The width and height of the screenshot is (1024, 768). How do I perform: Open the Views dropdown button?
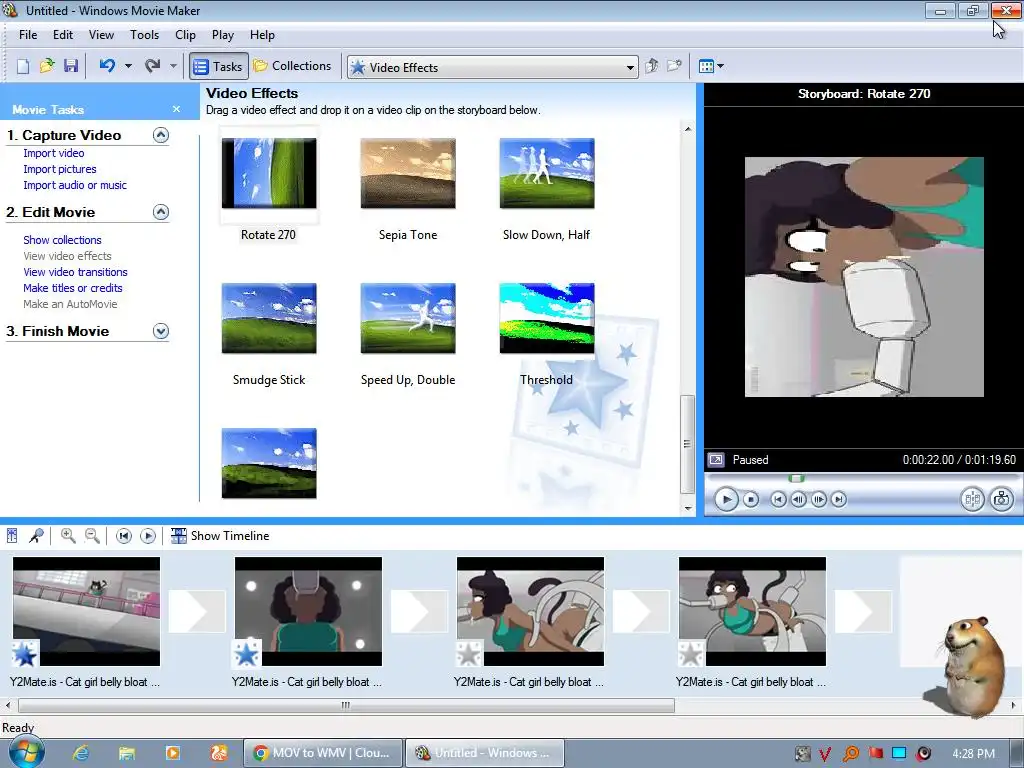click(711, 66)
